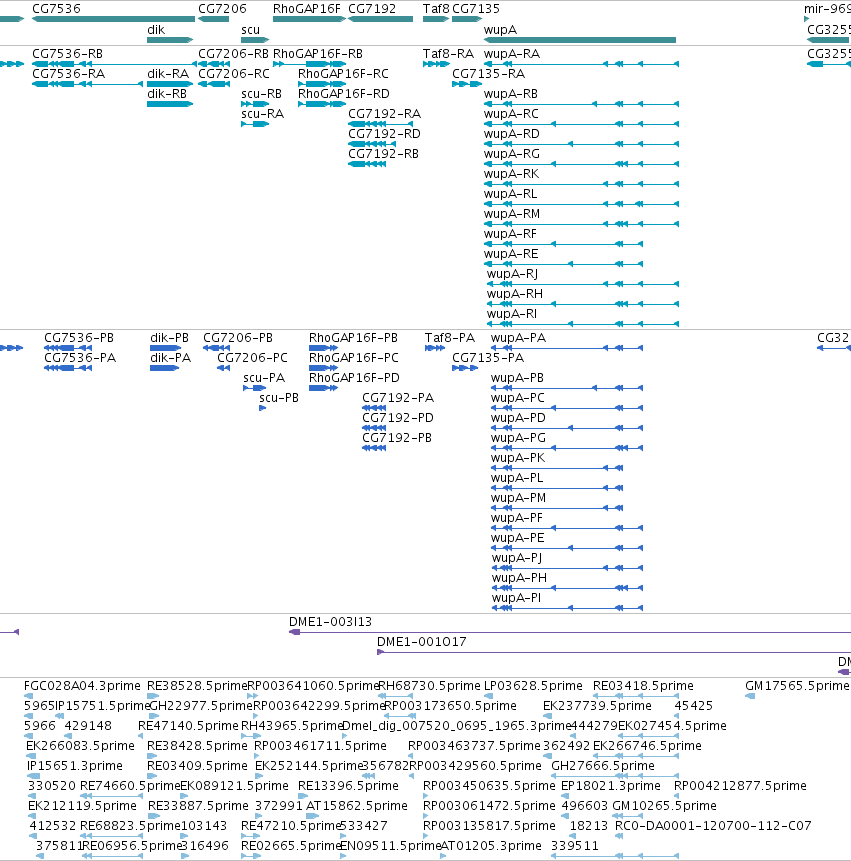
Task: Click the scu-RB transcript label
Action: [261, 94]
